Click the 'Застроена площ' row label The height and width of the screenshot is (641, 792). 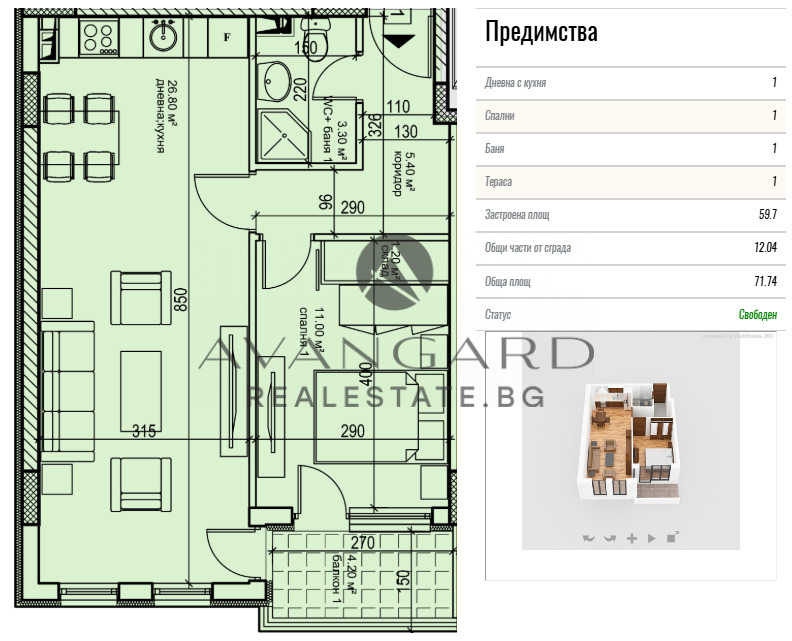(x=517, y=215)
